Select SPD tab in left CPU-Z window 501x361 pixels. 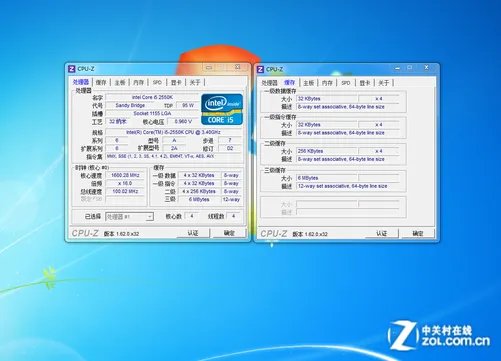click(157, 82)
